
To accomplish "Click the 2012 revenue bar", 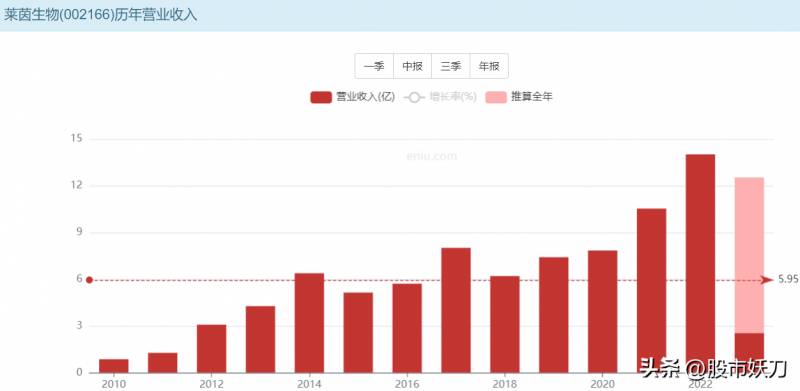I will tap(212, 349).
